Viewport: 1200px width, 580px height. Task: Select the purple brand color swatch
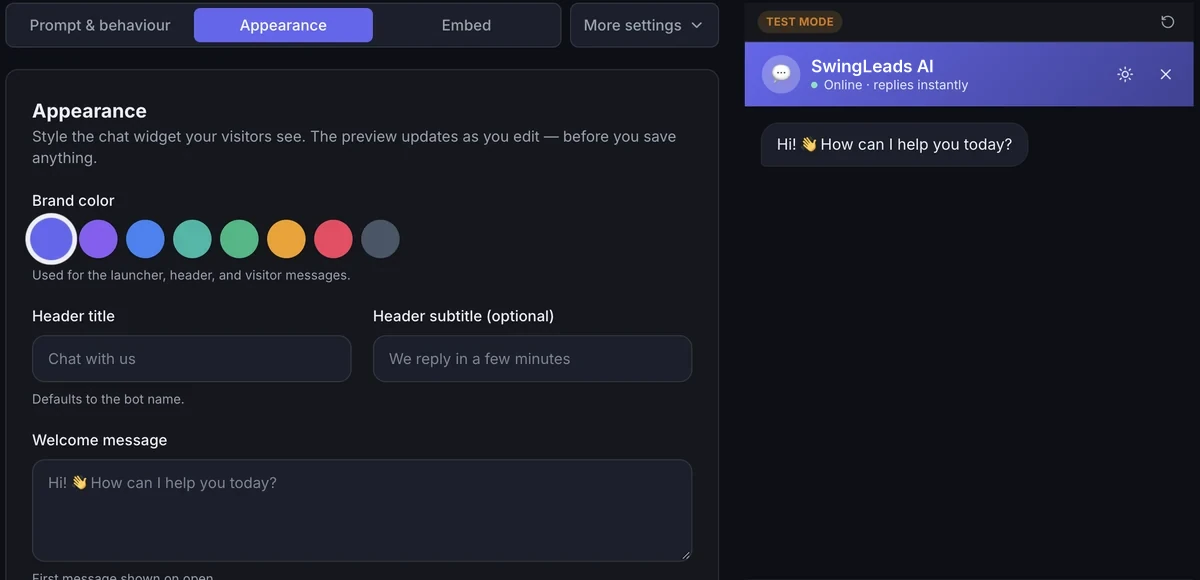point(98,239)
